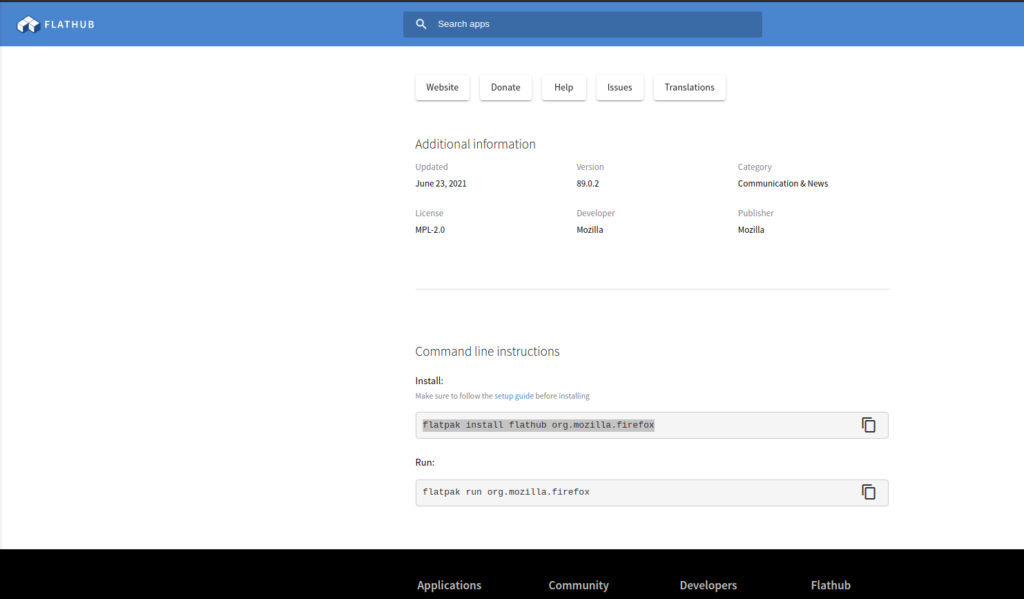
Task: Click the MPL-2.0 license value
Action: (430, 230)
